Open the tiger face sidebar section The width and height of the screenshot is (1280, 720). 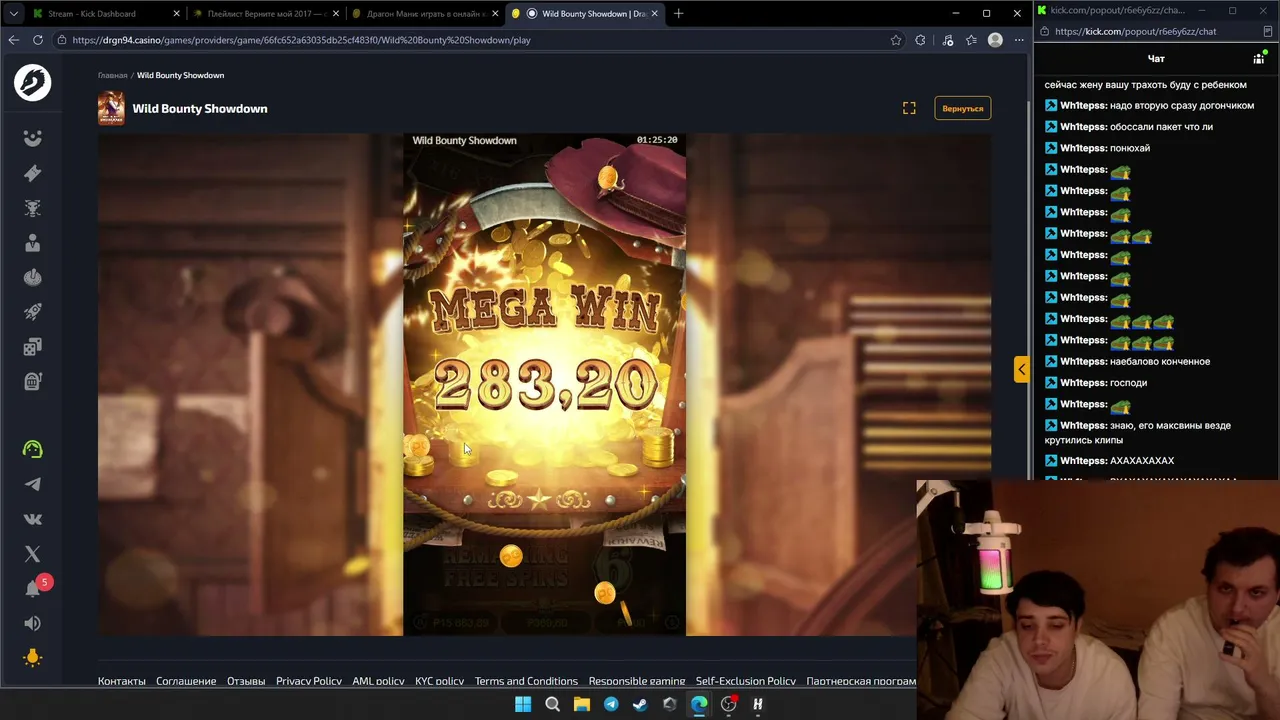(33, 208)
